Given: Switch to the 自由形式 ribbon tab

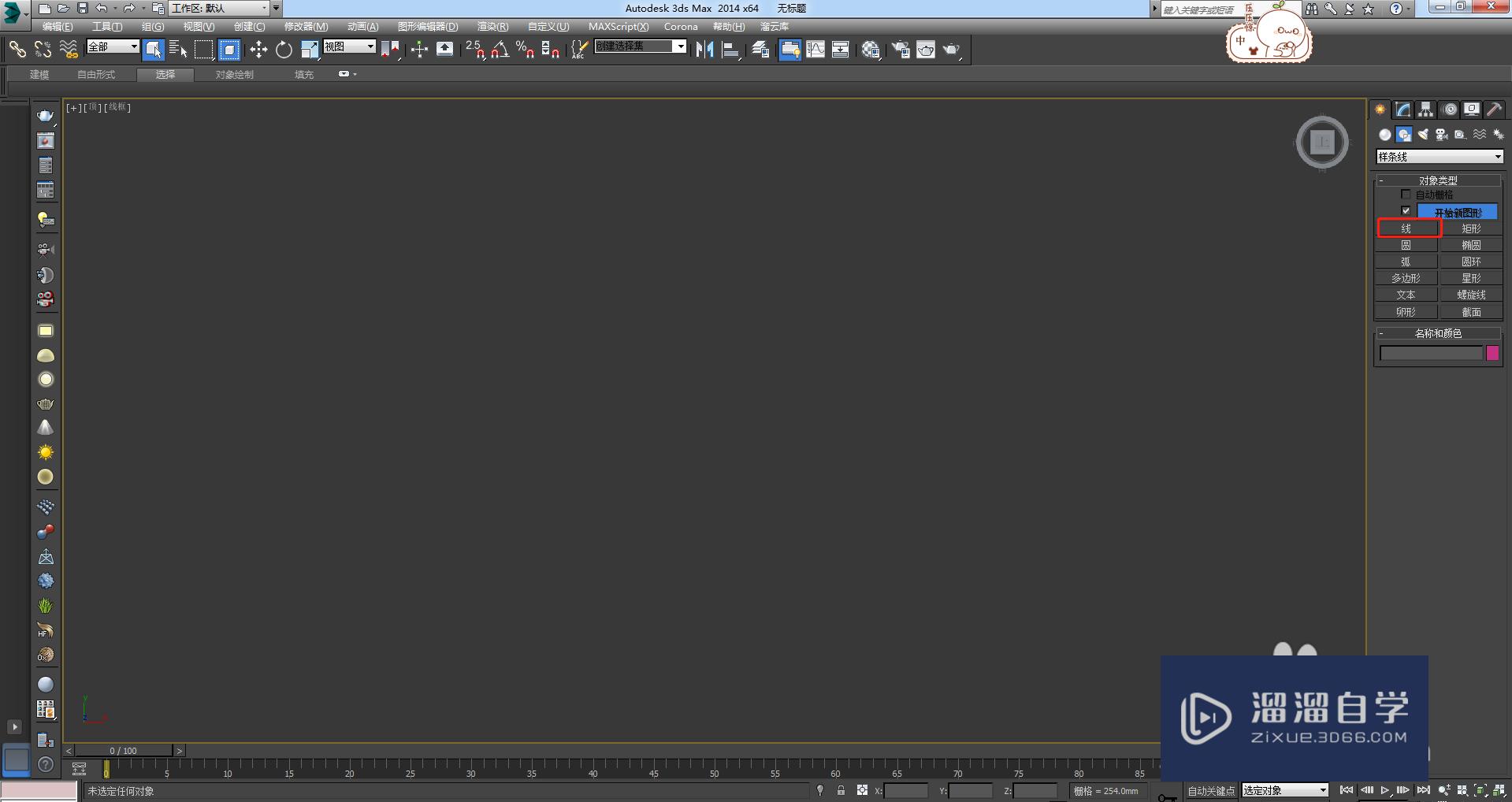Looking at the screenshot, I should 96,75.
